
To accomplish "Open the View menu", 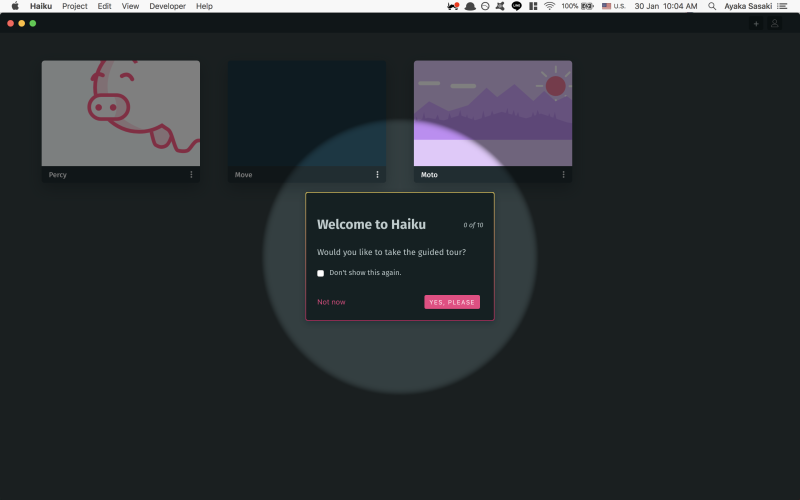I will 130,6.
